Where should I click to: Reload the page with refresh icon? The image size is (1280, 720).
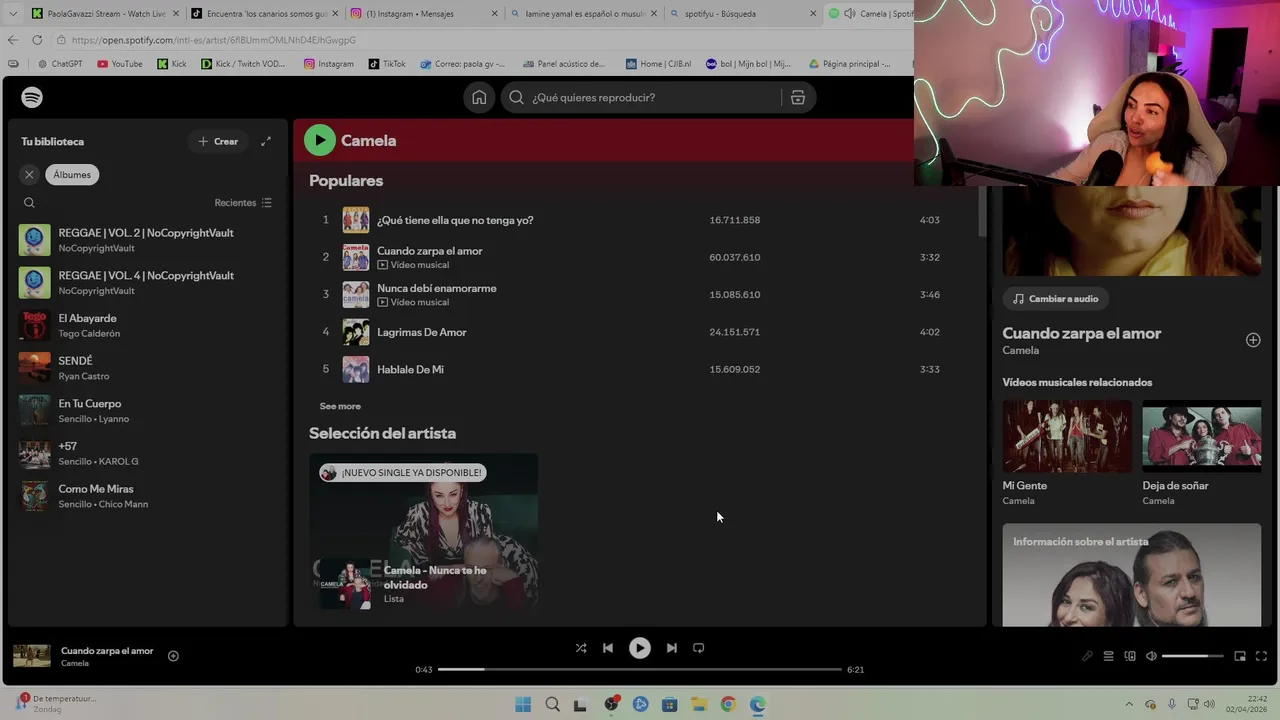click(37, 40)
